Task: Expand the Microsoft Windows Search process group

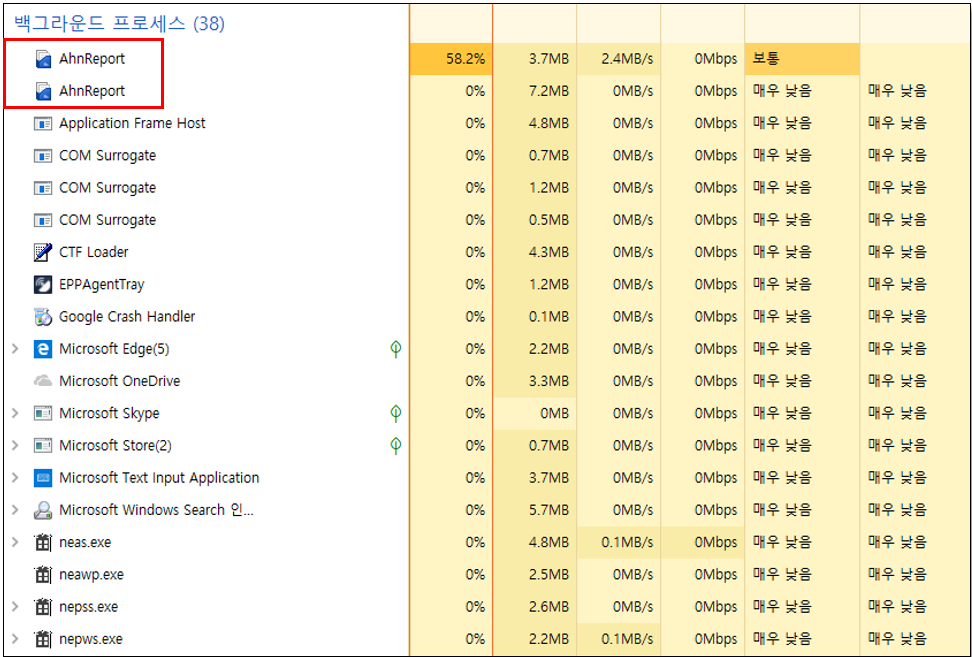Action: [15, 510]
